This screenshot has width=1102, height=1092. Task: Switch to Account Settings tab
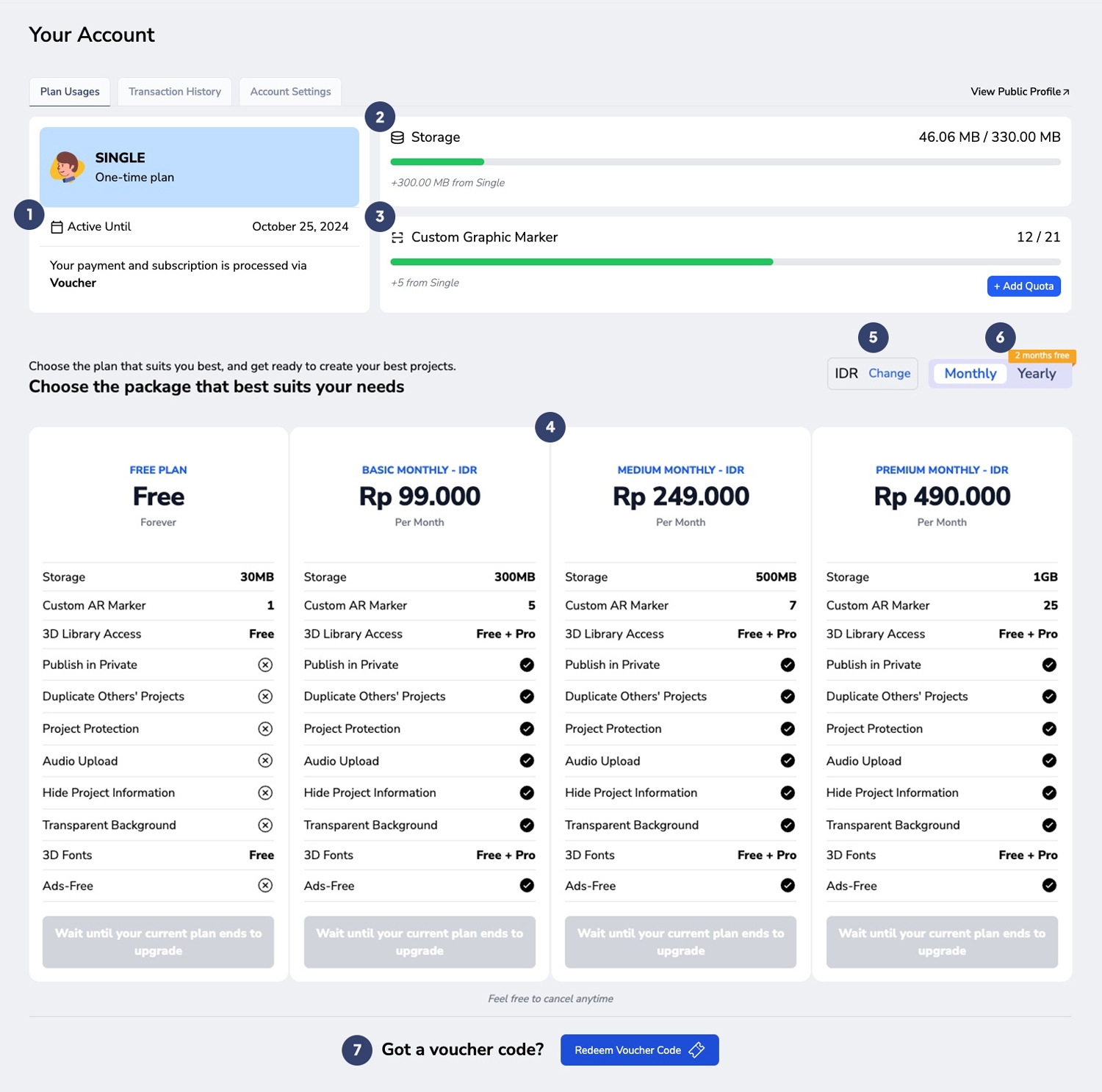290,92
